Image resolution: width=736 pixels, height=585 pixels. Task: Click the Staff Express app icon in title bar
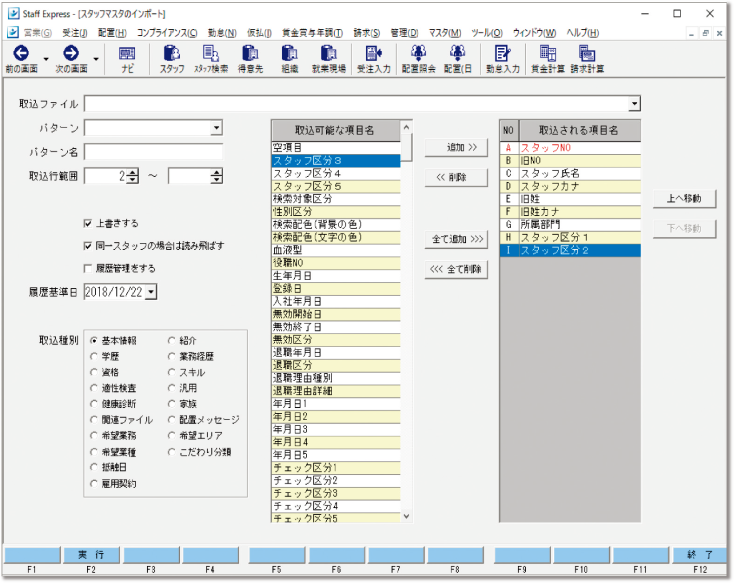tap(14, 13)
